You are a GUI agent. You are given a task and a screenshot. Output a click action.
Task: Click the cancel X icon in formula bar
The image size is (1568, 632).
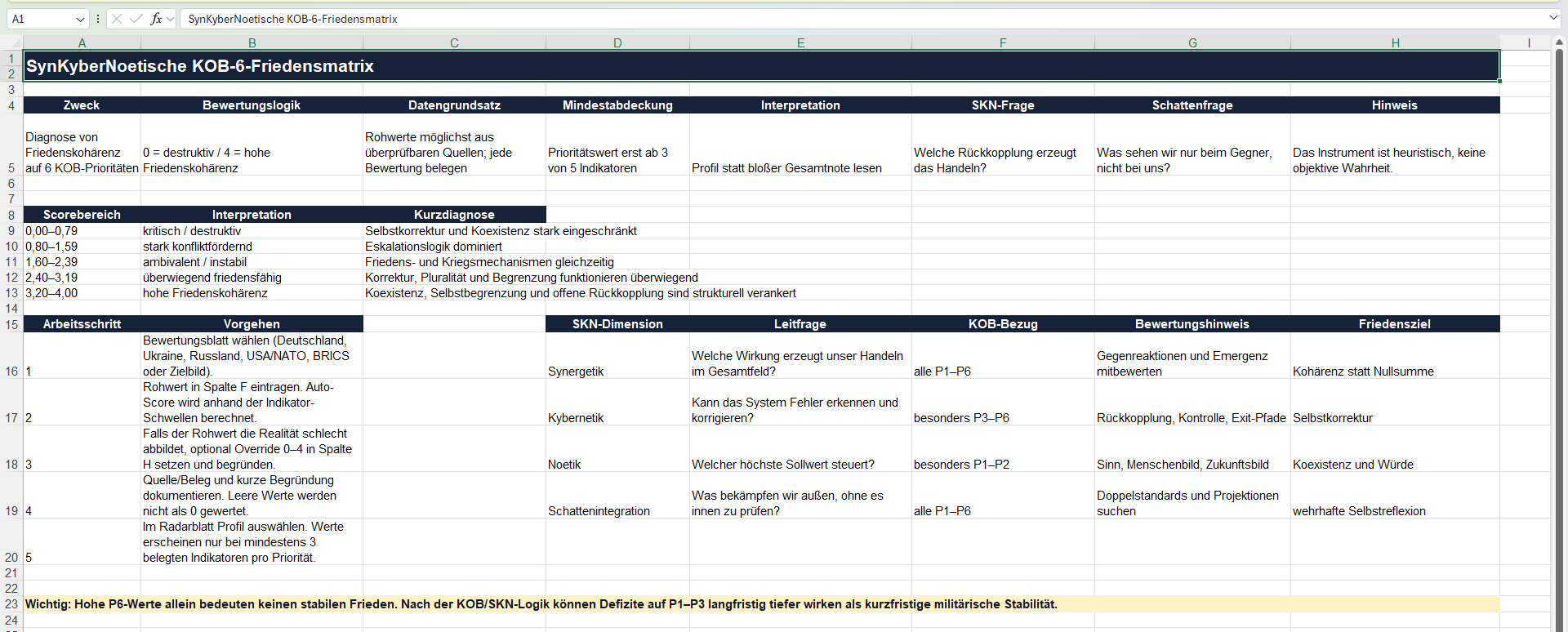pyautogui.click(x=117, y=19)
